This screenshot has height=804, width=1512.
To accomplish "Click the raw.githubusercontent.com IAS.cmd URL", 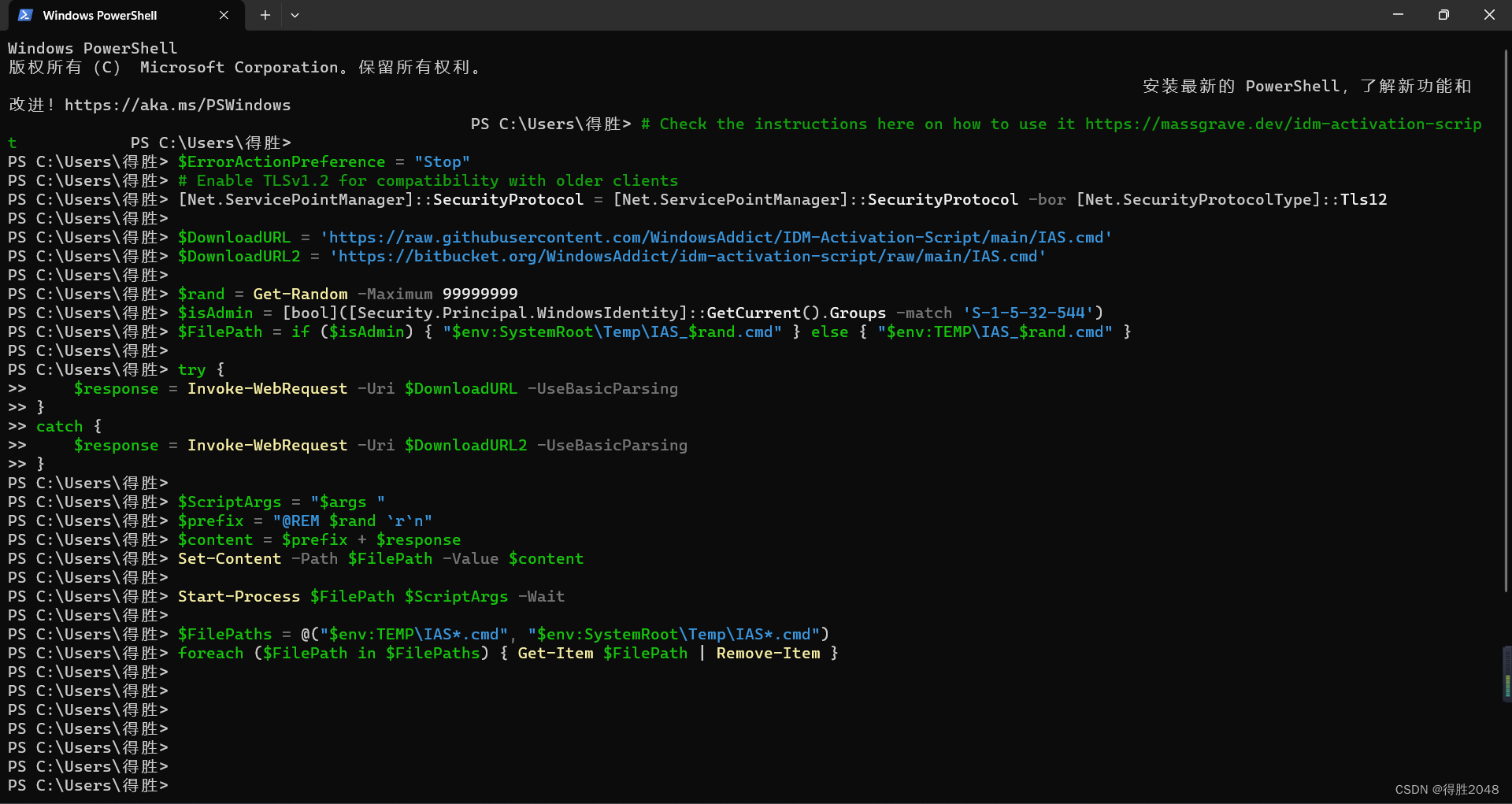I will (x=716, y=237).
